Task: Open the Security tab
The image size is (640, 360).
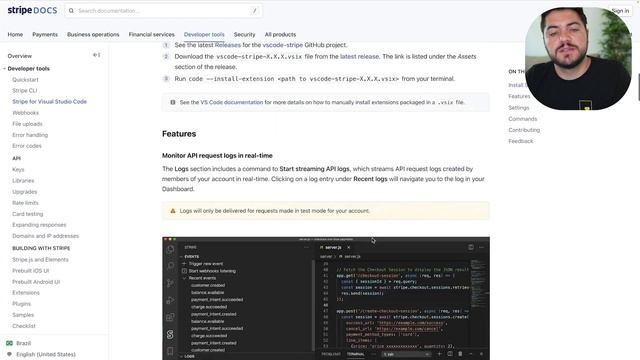Action: tap(244, 35)
